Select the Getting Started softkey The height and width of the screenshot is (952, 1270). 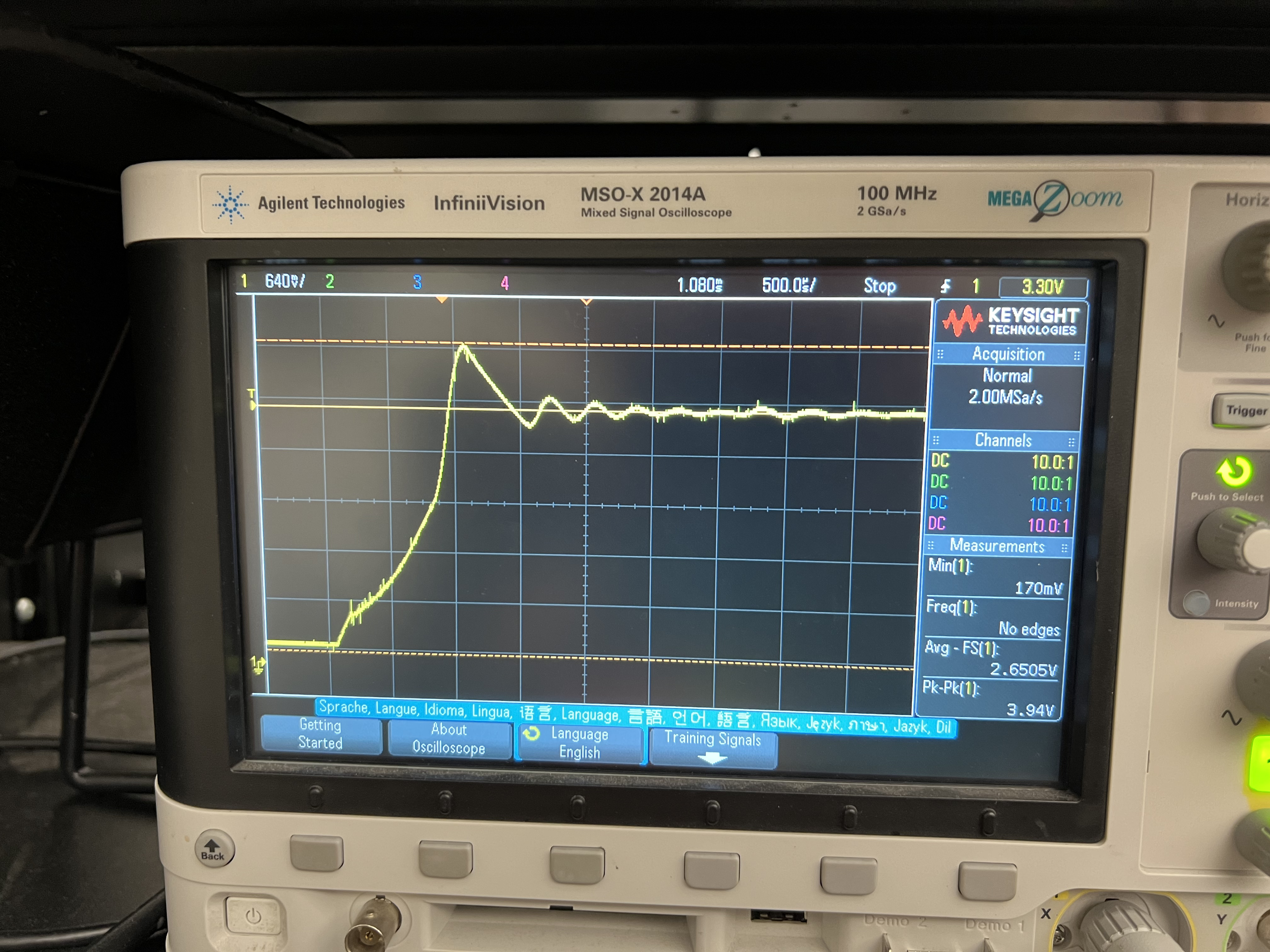coord(320,734)
